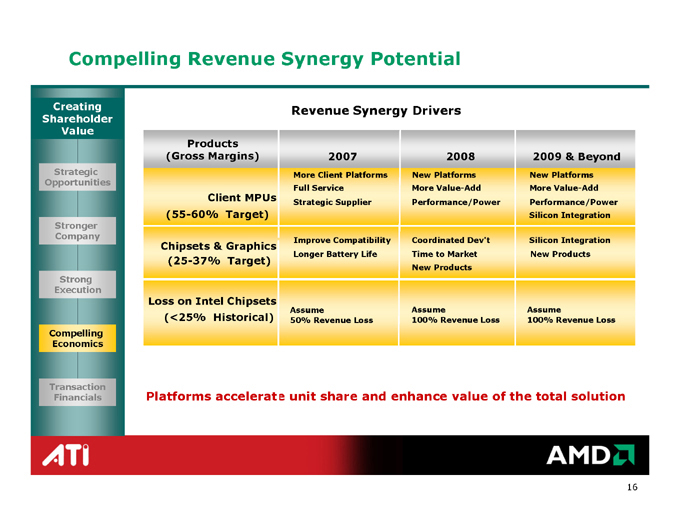Select the 2007 column header

pos(342,156)
